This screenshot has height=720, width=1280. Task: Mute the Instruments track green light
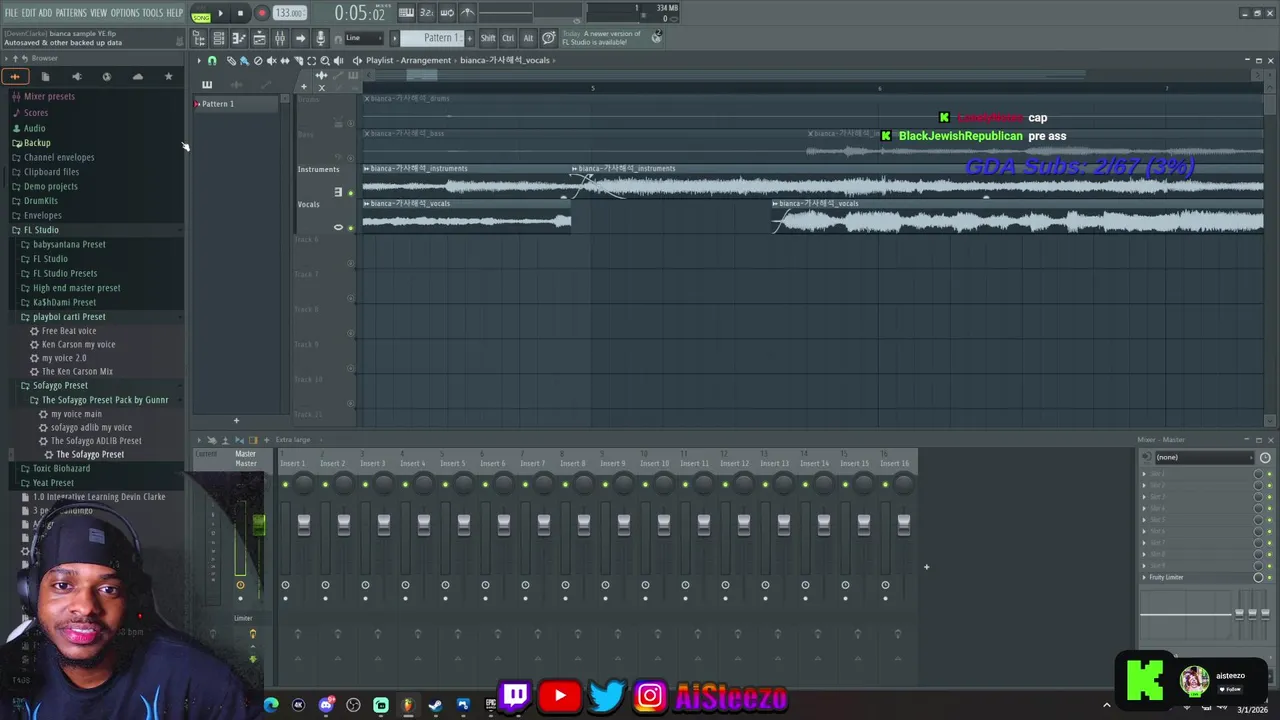(x=350, y=192)
